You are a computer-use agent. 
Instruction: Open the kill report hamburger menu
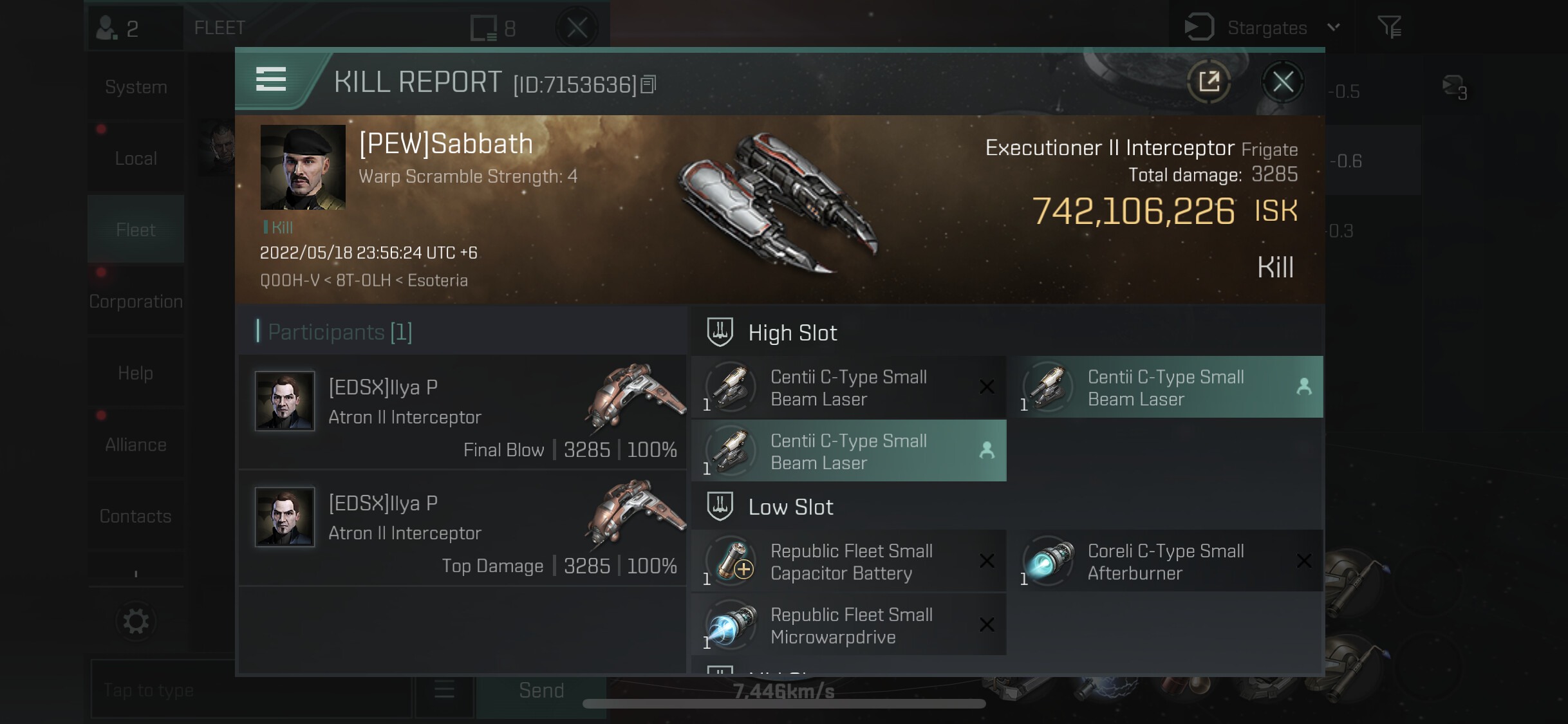point(271,80)
